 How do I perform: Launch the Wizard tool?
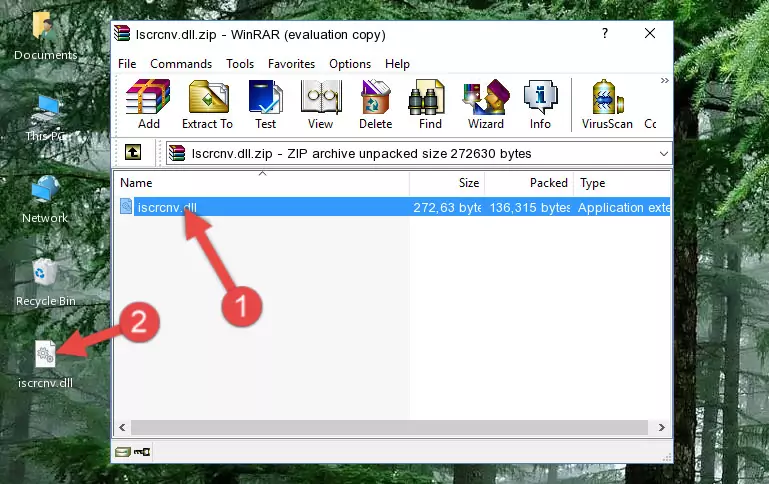tap(486, 104)
